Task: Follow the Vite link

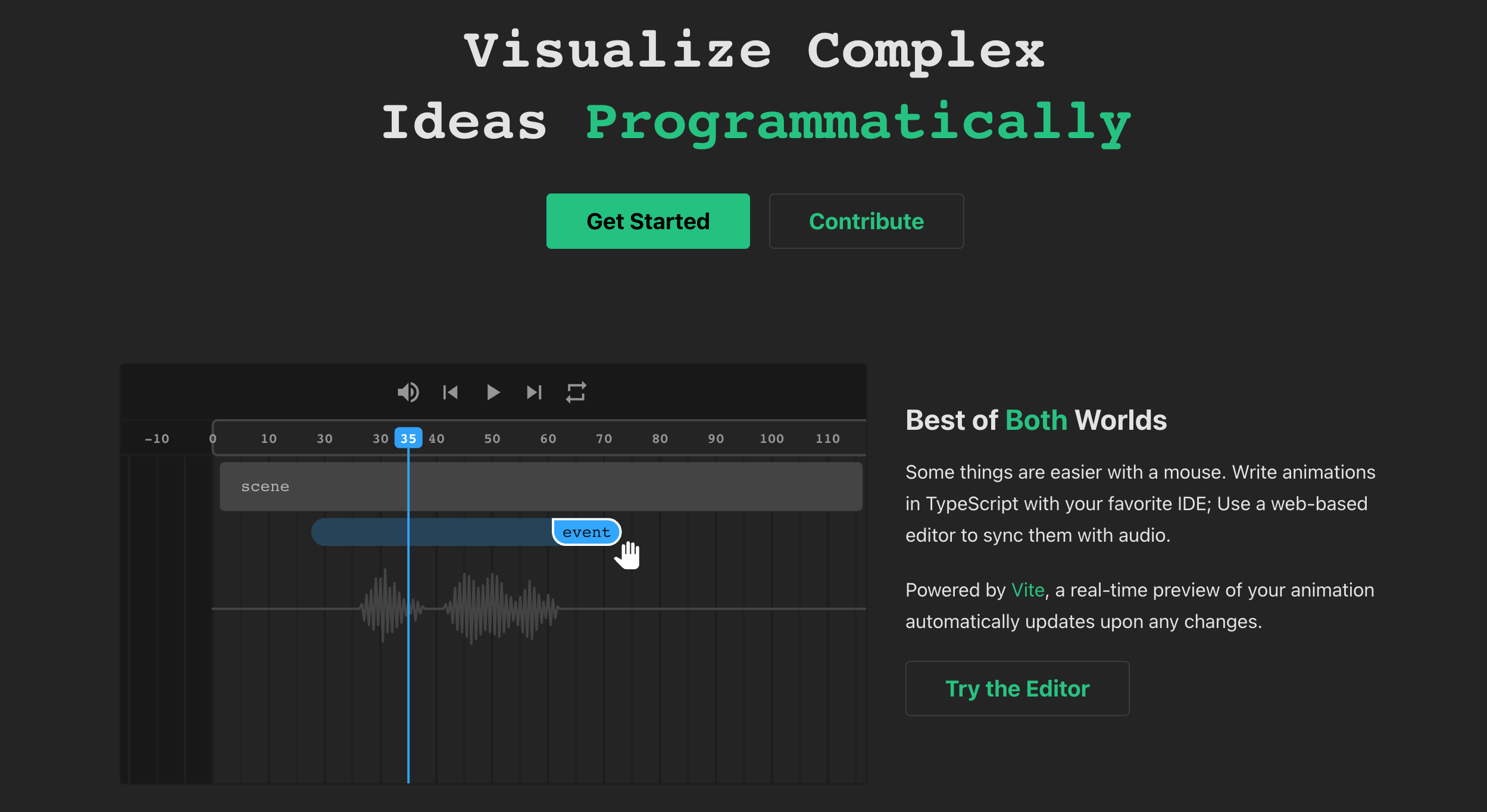Action: 1027,590
